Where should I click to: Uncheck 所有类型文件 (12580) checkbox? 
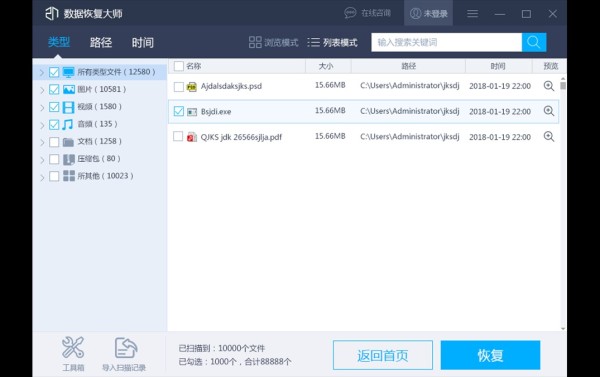[54, 72]
